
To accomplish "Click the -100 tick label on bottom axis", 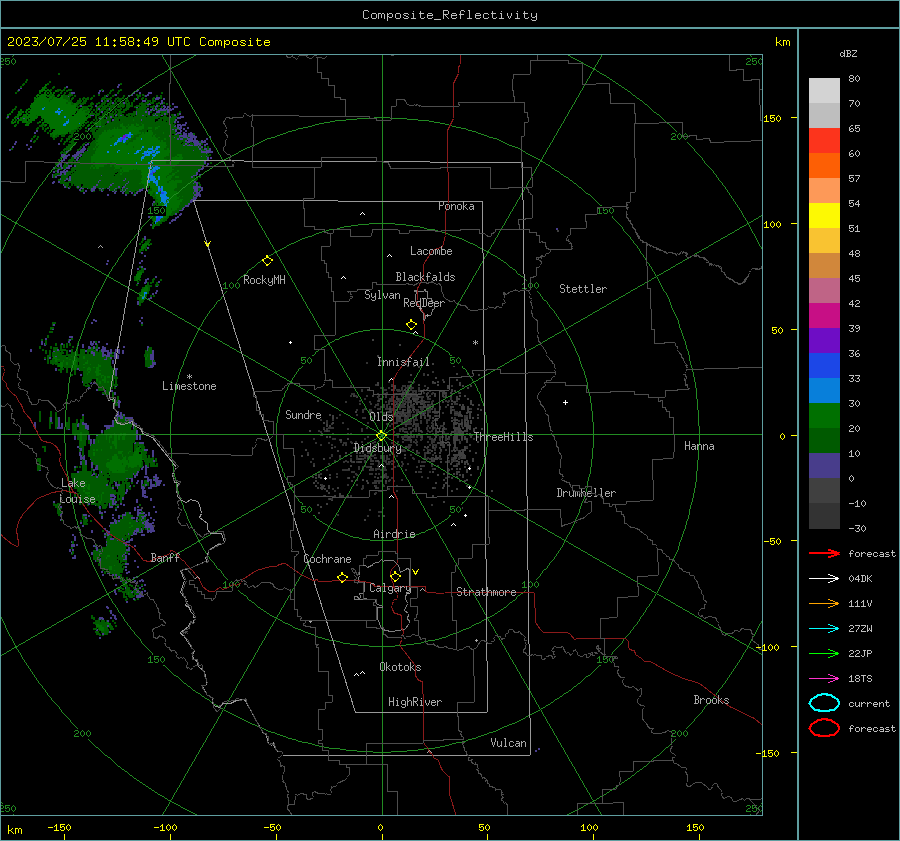I will 165,827.
